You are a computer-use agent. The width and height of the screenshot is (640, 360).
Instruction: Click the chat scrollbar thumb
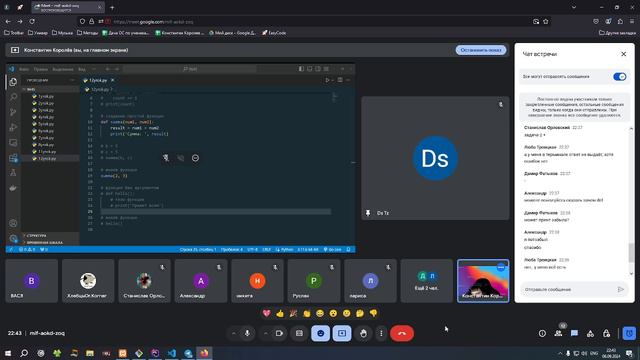[x=631, y=253]
